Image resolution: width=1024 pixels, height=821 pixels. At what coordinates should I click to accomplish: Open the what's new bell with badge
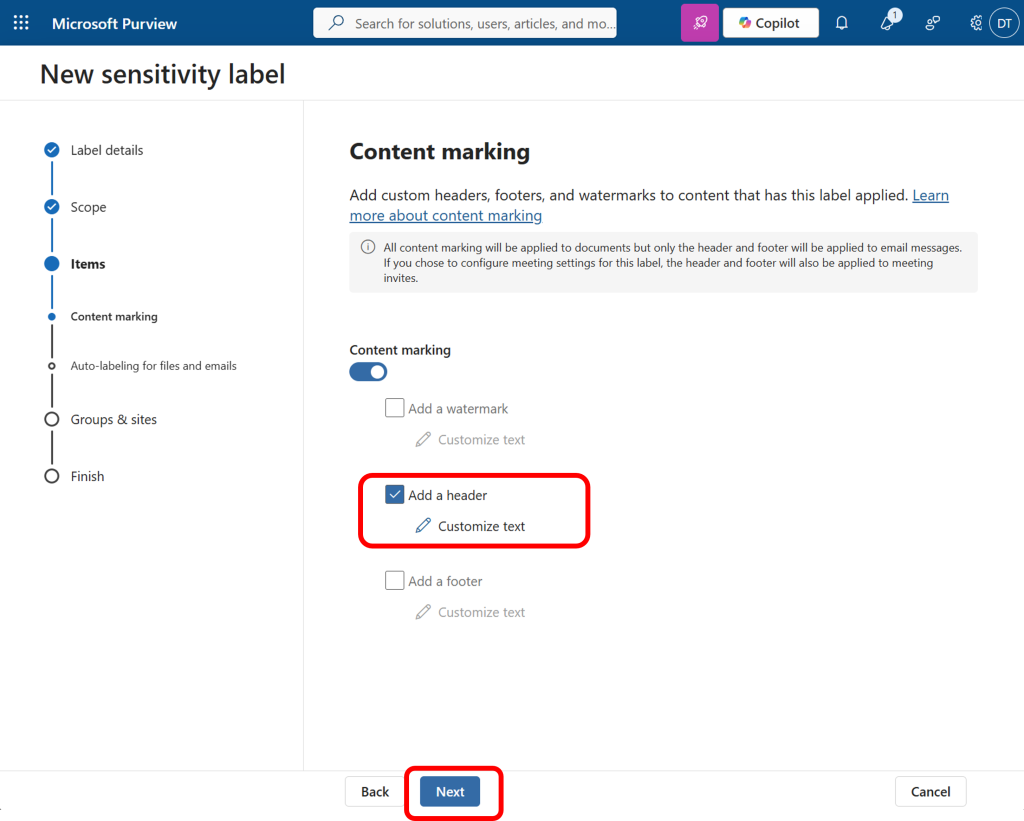click(889, 22)
